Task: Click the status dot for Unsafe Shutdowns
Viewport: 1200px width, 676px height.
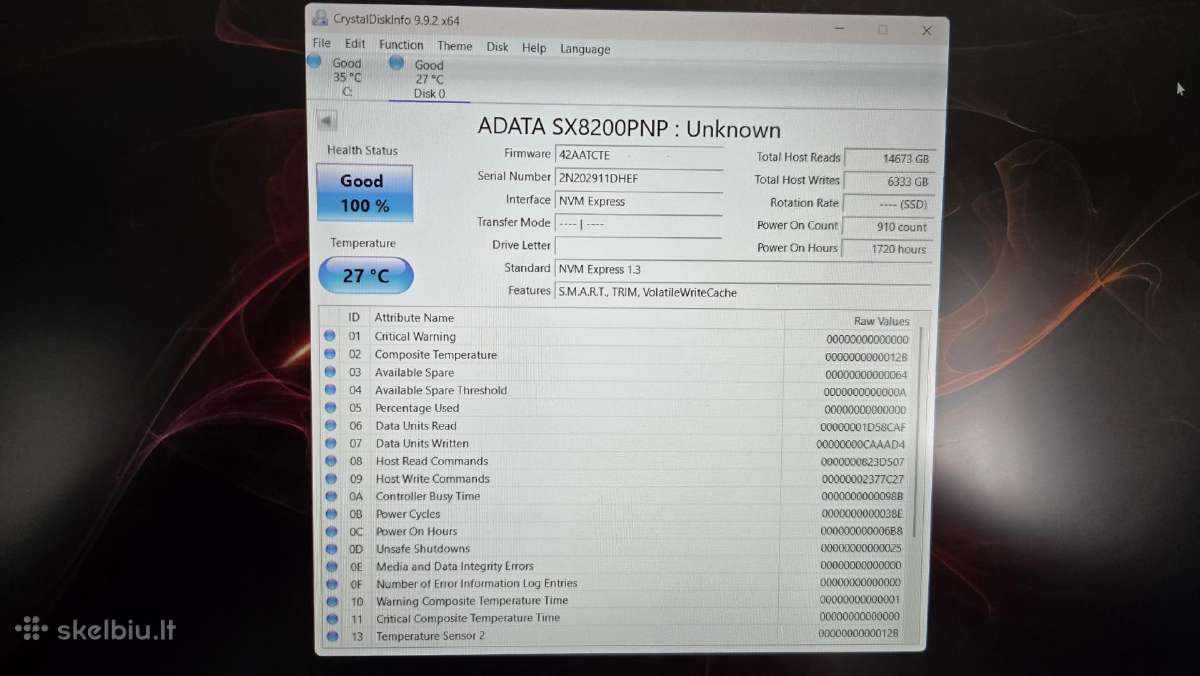Action: [330, 548]
